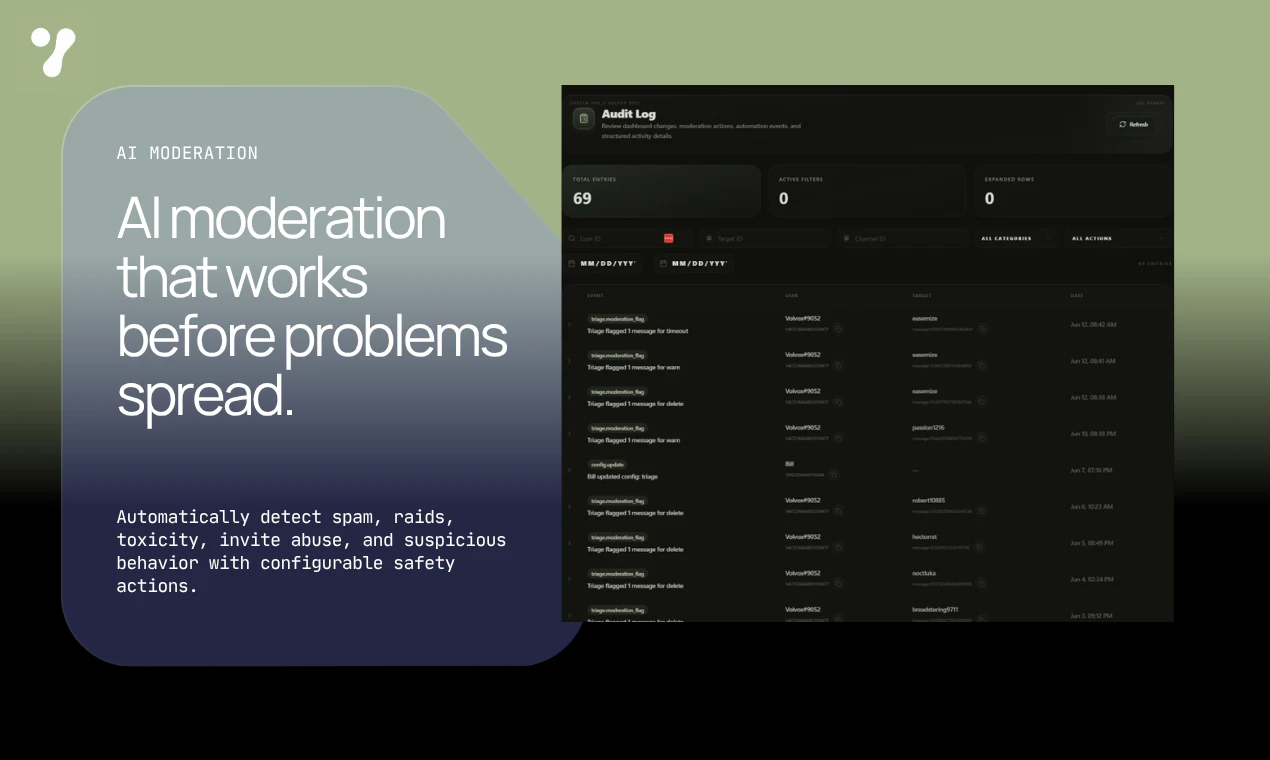1270x760 pixels.
Task: Click the target name passion1216
Action: tap(929, 428)
